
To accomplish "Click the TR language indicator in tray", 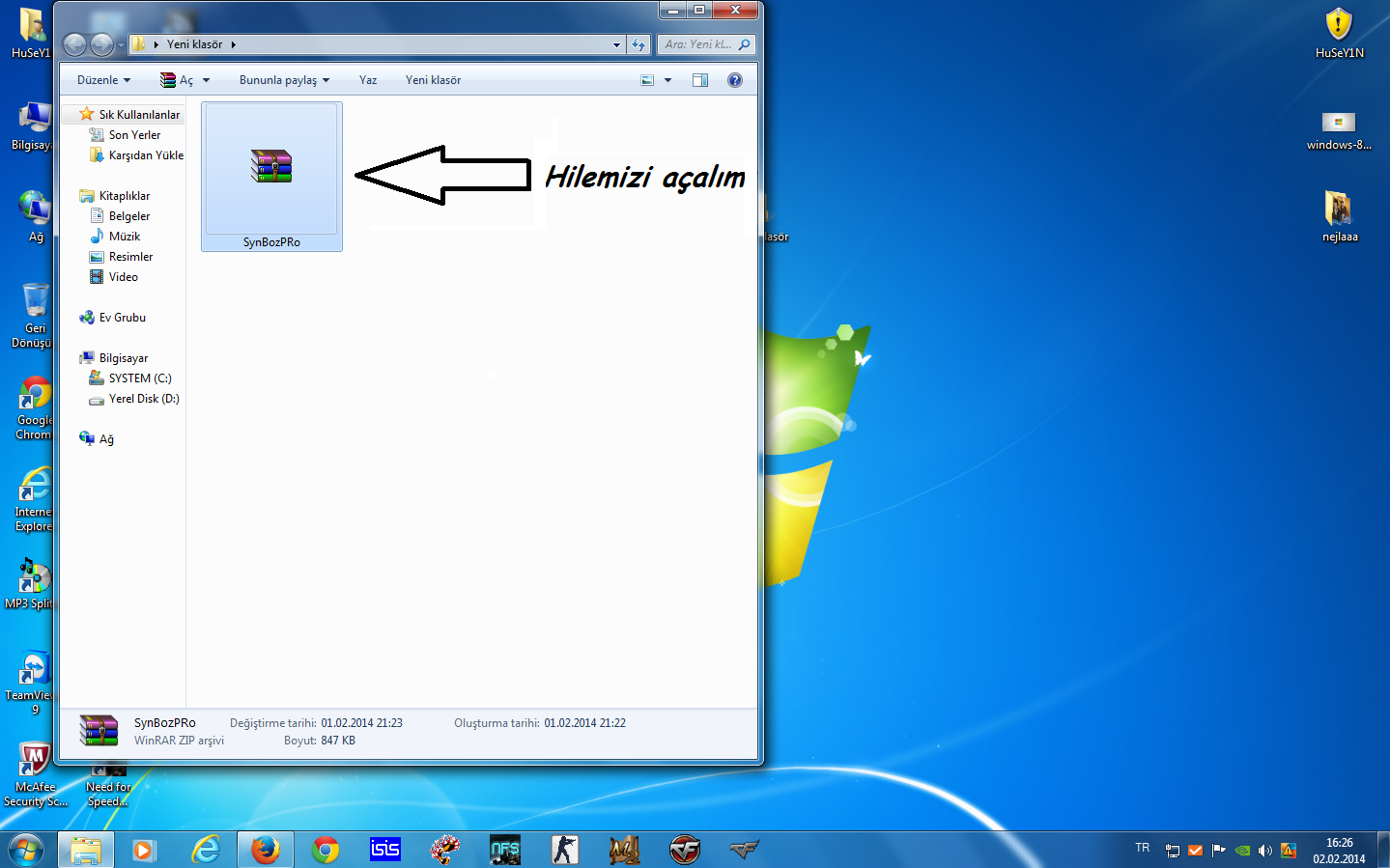I will point(1143,848).
